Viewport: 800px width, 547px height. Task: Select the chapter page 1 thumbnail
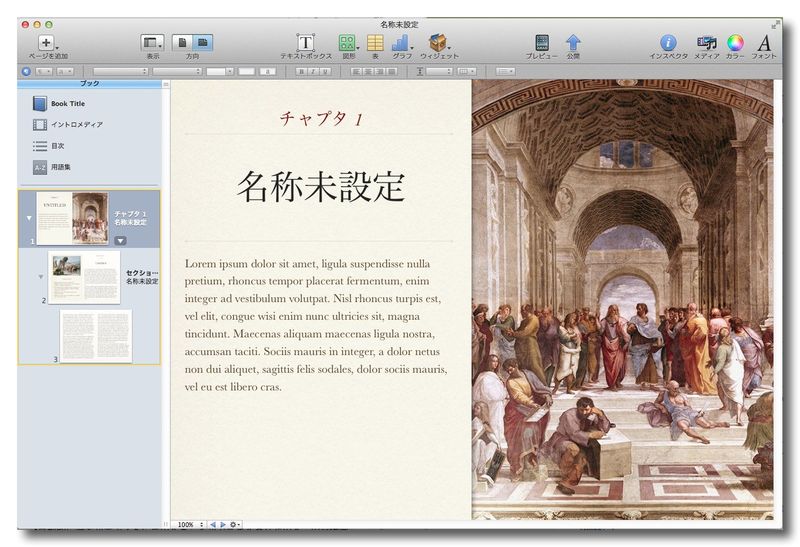(72, 218)
